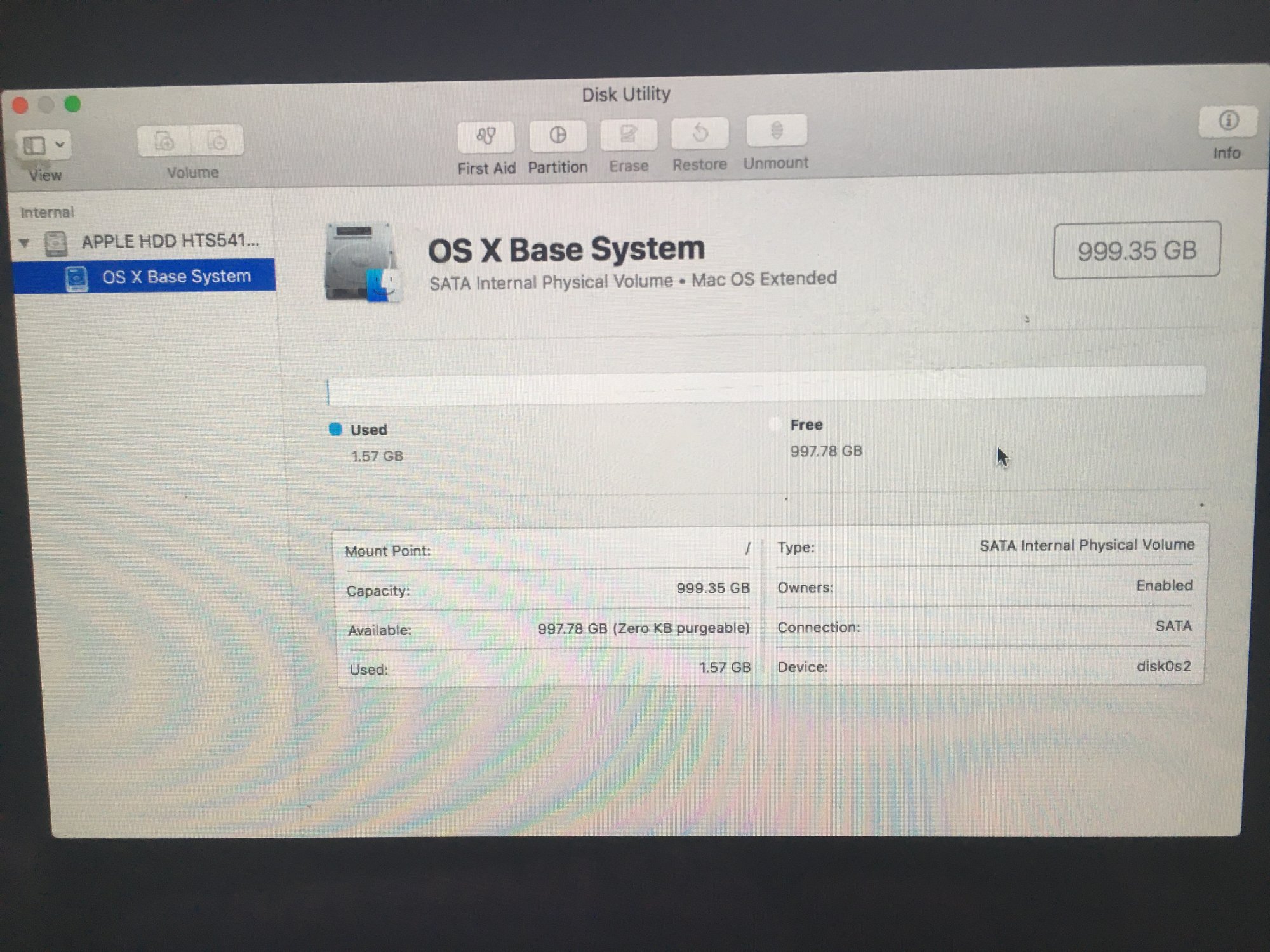
Task: Click the Erase toolbar icon
Action: pos(628,134)
